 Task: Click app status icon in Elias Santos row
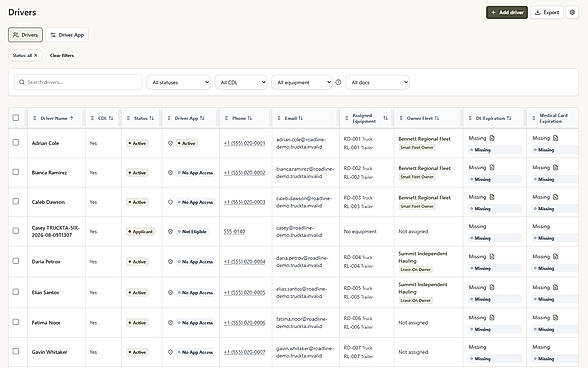[170, 292]
